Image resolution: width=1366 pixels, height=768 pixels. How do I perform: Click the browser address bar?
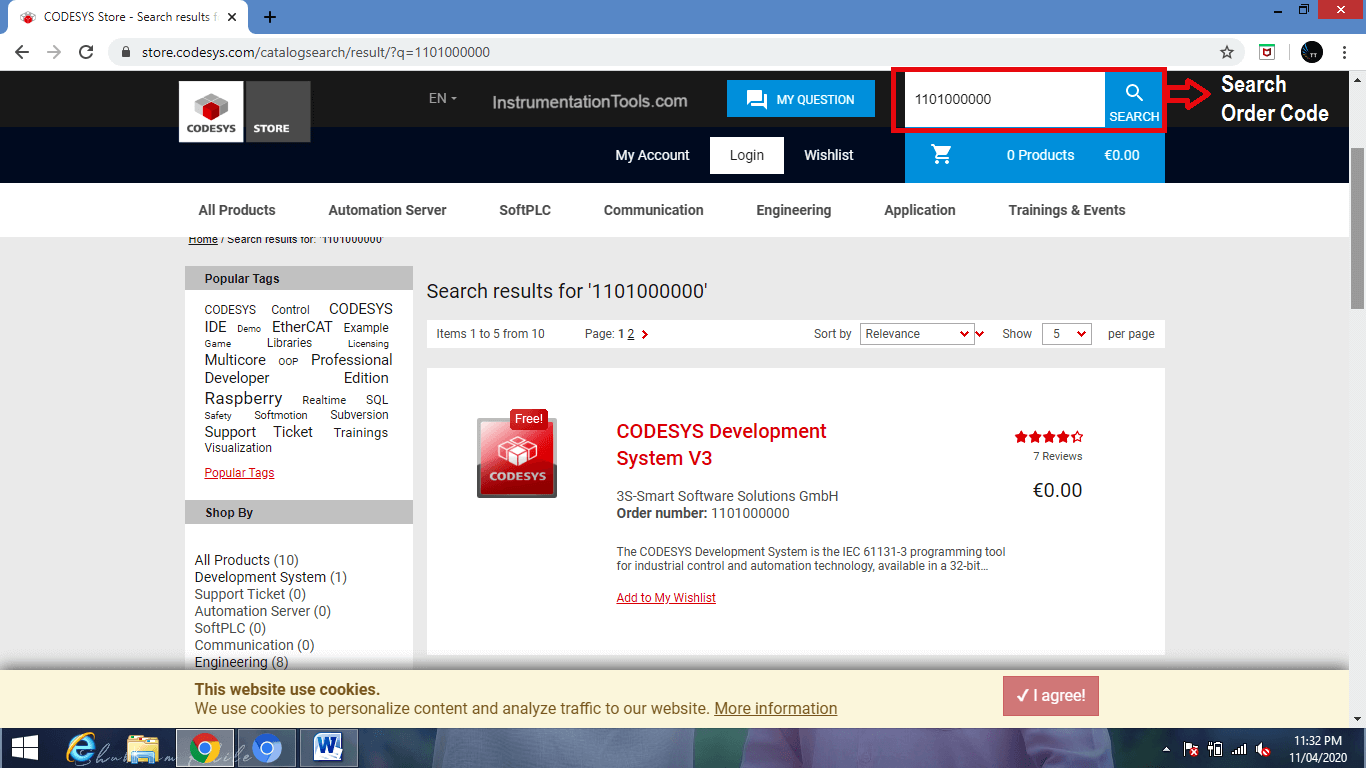coord(675,52)
